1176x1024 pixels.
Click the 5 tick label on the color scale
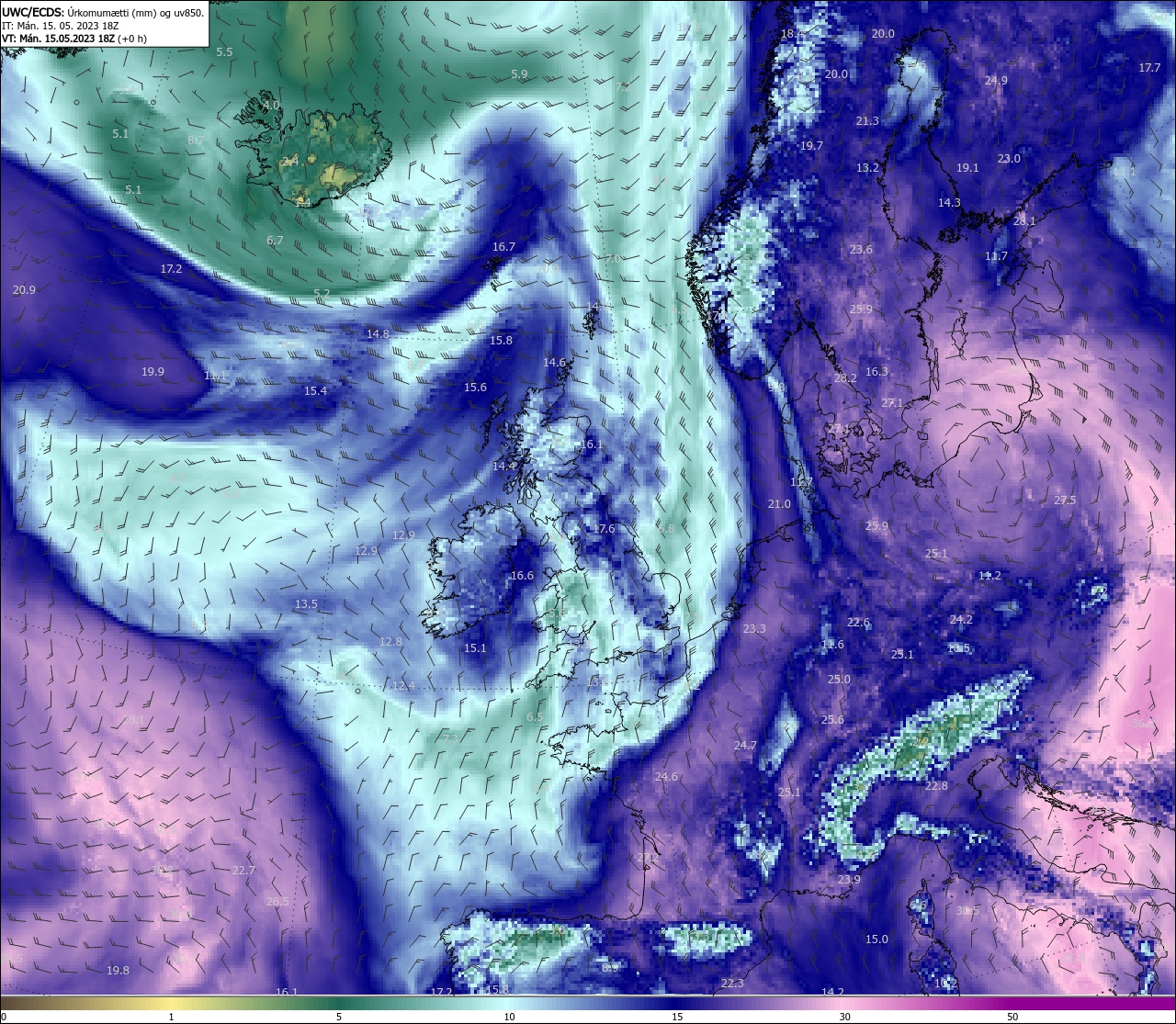coord(339,1017)
